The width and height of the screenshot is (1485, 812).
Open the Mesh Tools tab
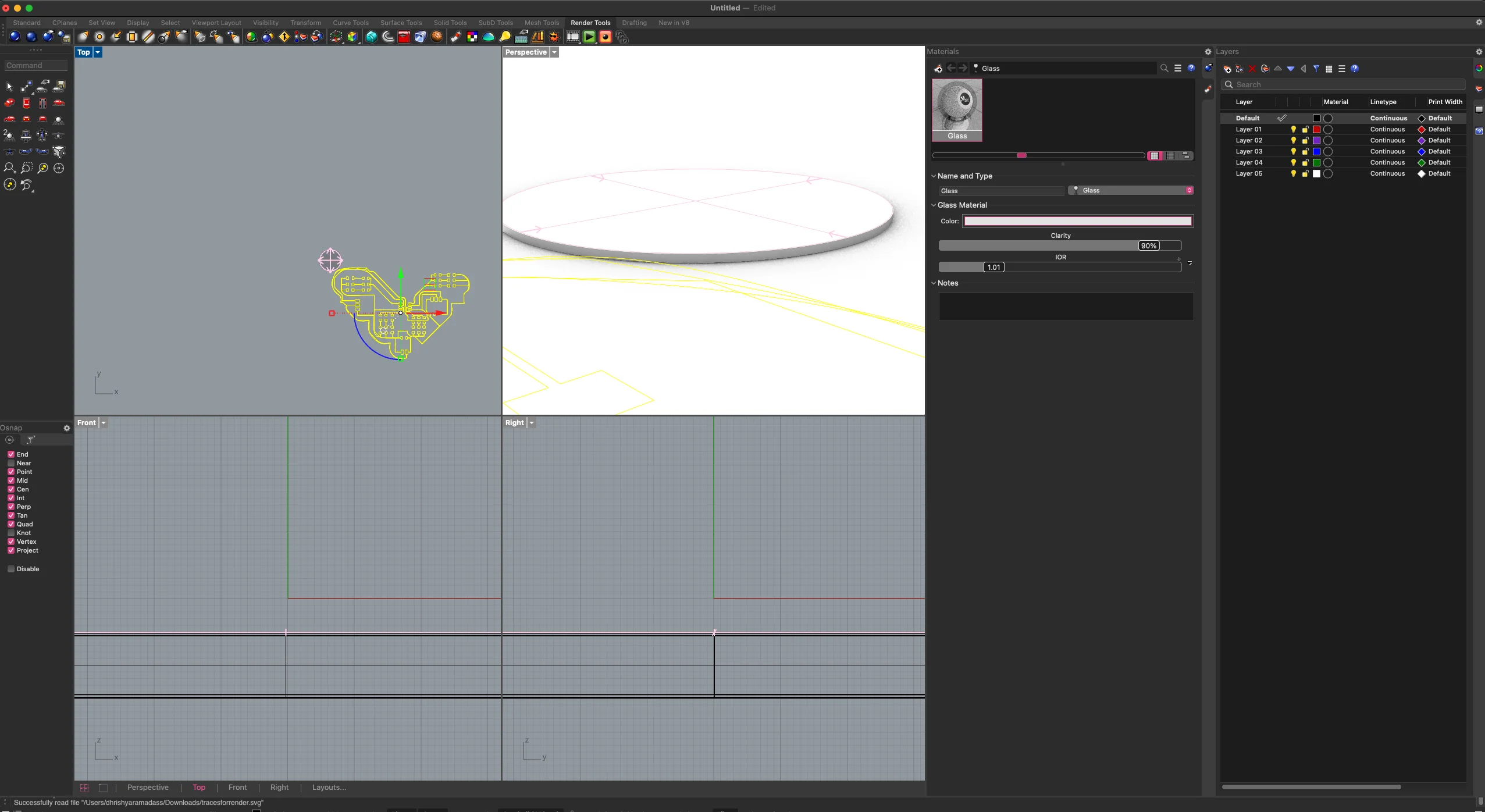point(542,23)
